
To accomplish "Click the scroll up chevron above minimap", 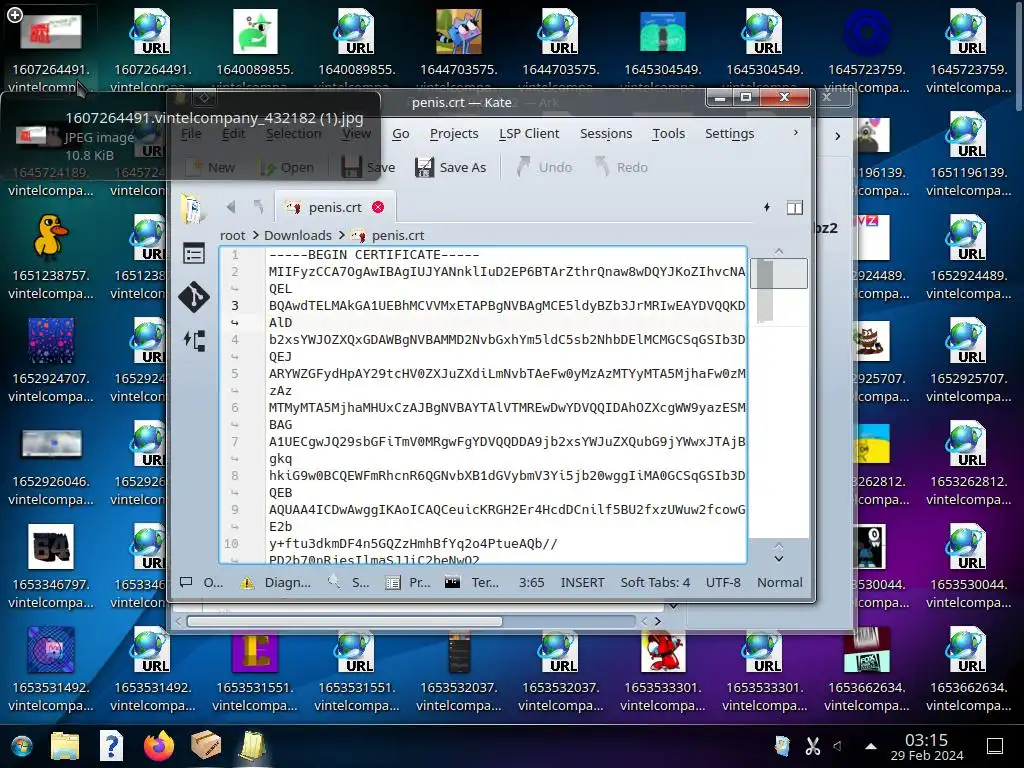I will pos(778,251).
